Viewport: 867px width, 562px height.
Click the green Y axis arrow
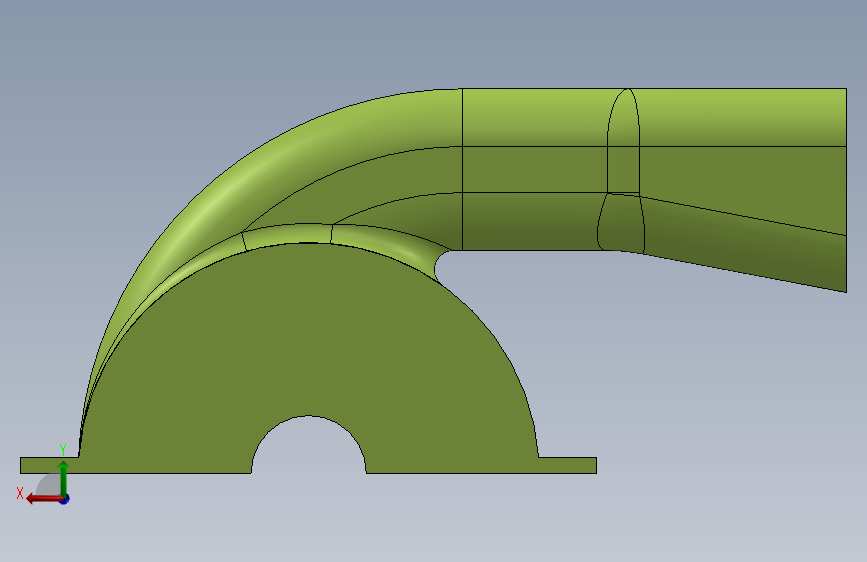tap(64, 478)
